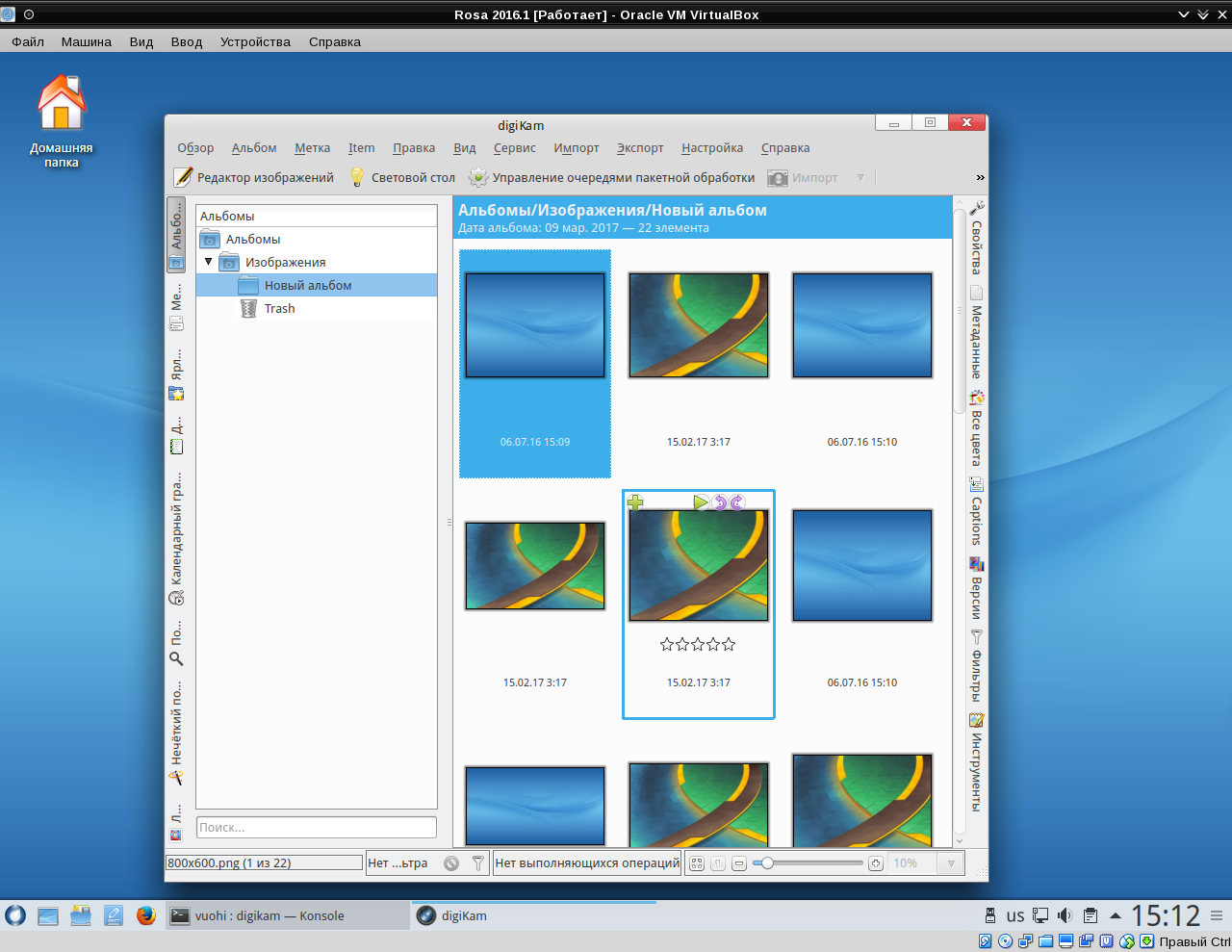
Task: Expand the toolbar overflow chevron
Action: coord(980,178)
